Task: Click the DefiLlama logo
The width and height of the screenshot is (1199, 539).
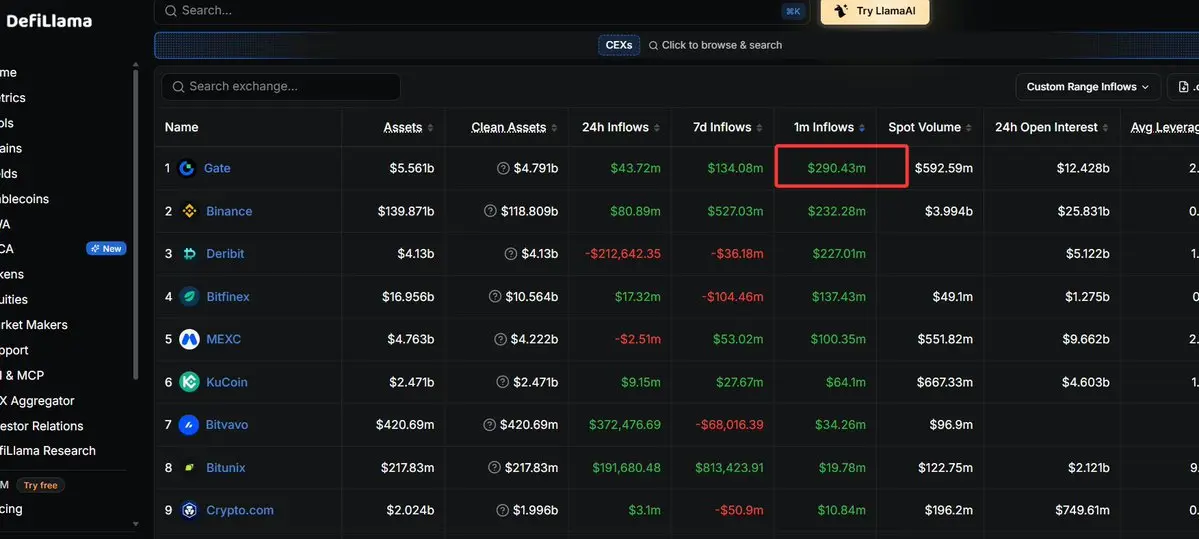Action: (x=47, y=21)
